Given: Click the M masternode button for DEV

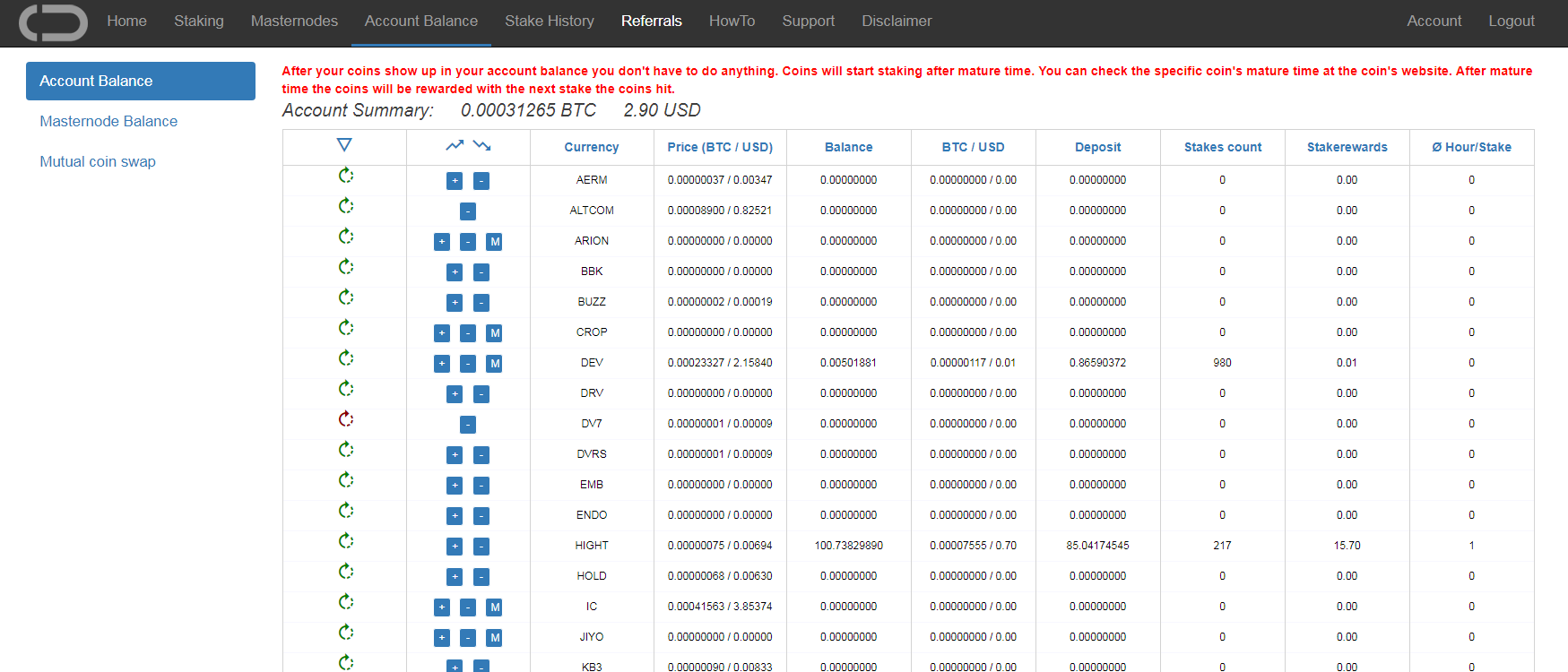Looking at the screenshot, I should [494, 364].
